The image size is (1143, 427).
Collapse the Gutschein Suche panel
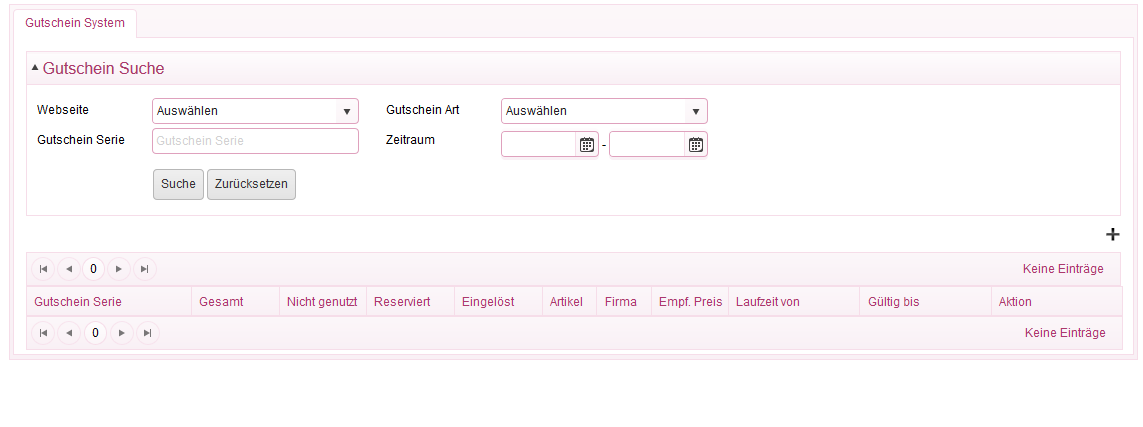click(x=35, y=68)
